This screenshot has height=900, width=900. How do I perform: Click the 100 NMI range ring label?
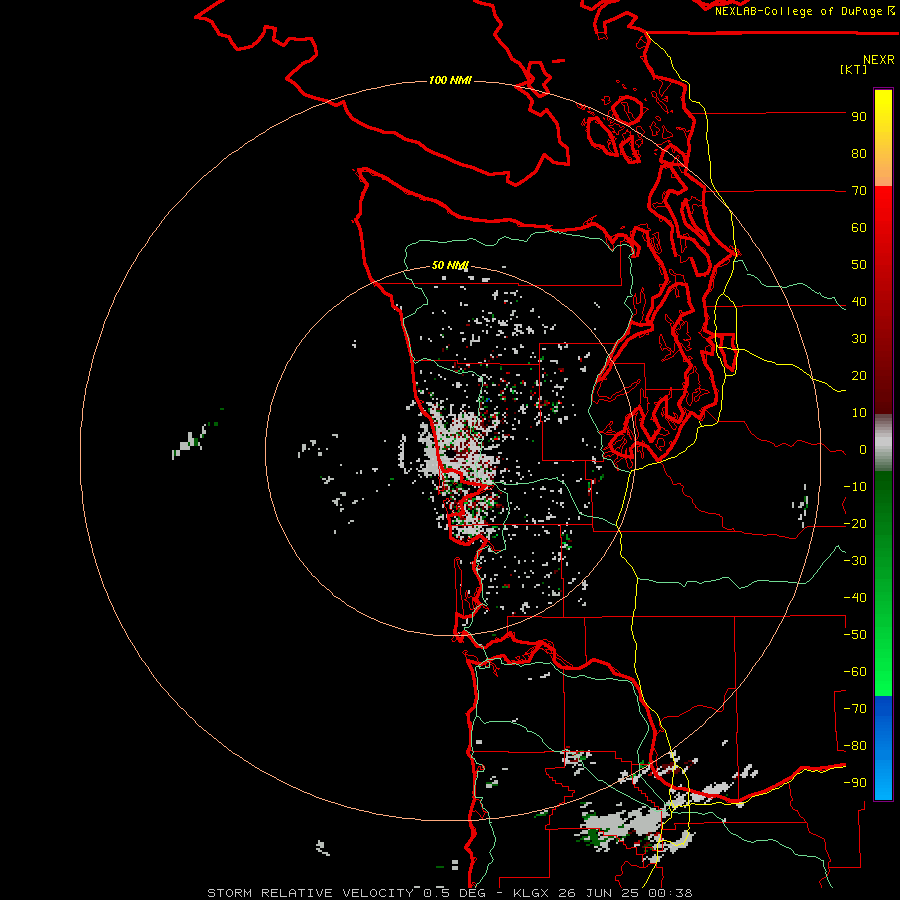click(450, 80)
